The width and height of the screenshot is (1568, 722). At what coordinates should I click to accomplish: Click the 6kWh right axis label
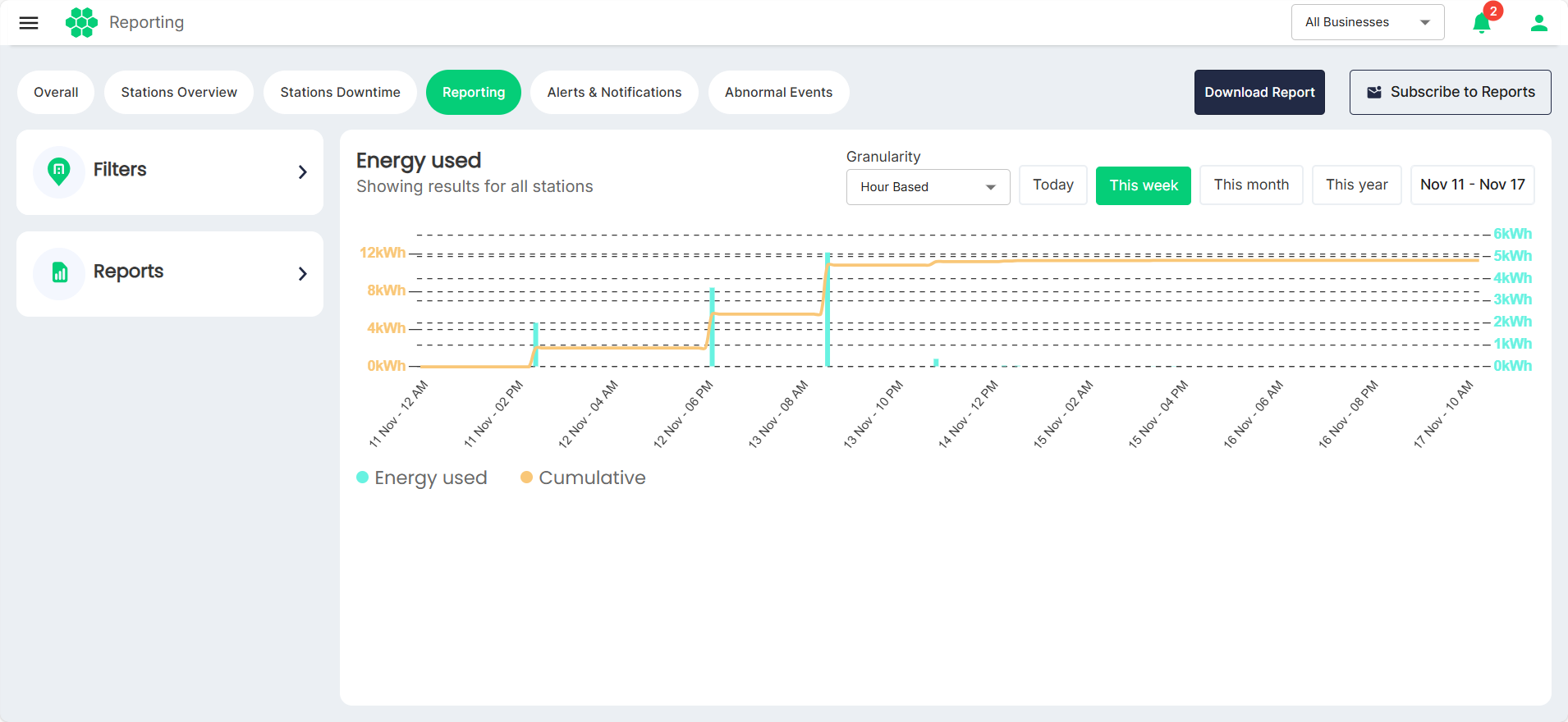point(1512,234)
